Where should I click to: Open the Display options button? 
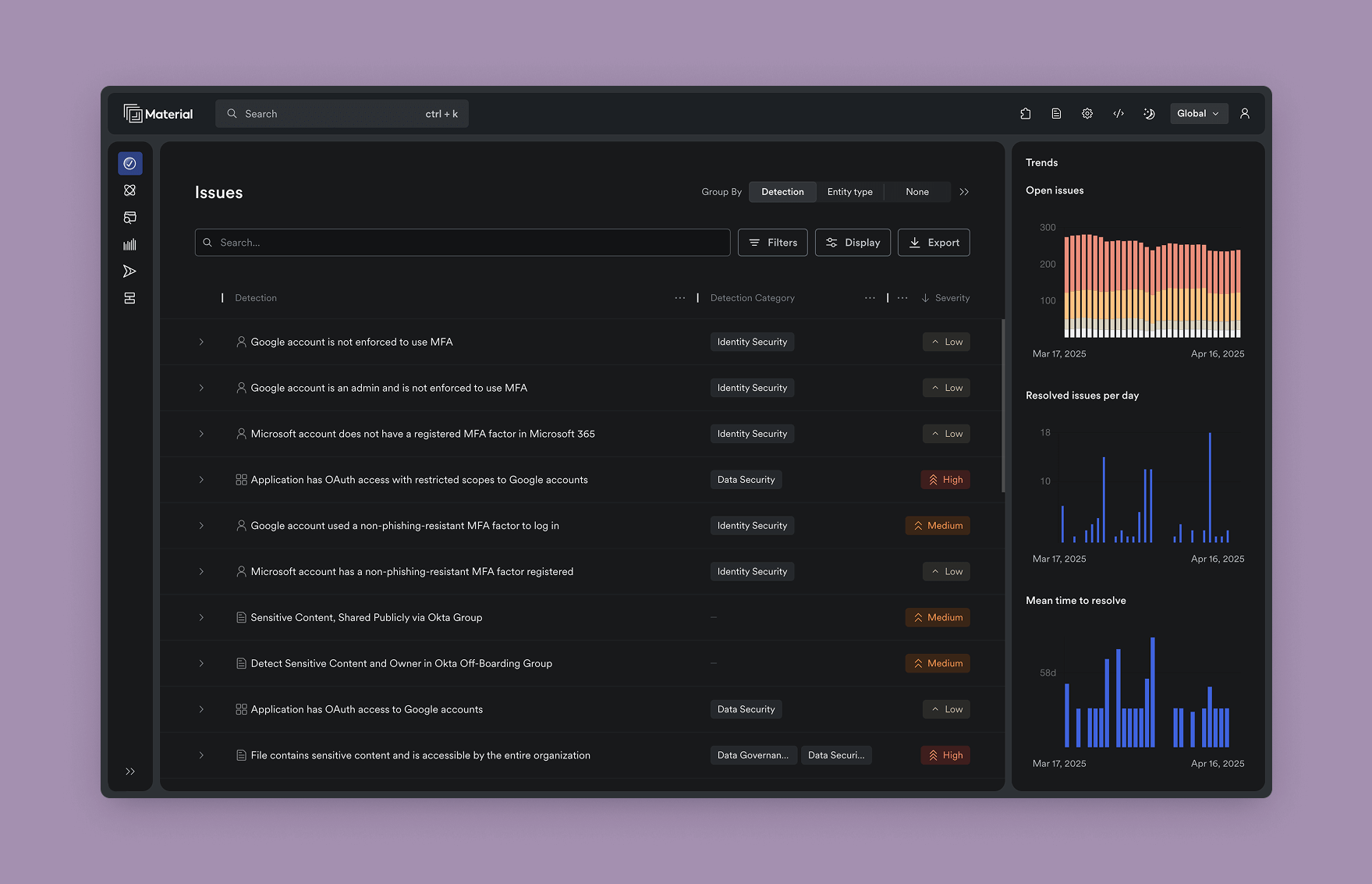(853, 243)
